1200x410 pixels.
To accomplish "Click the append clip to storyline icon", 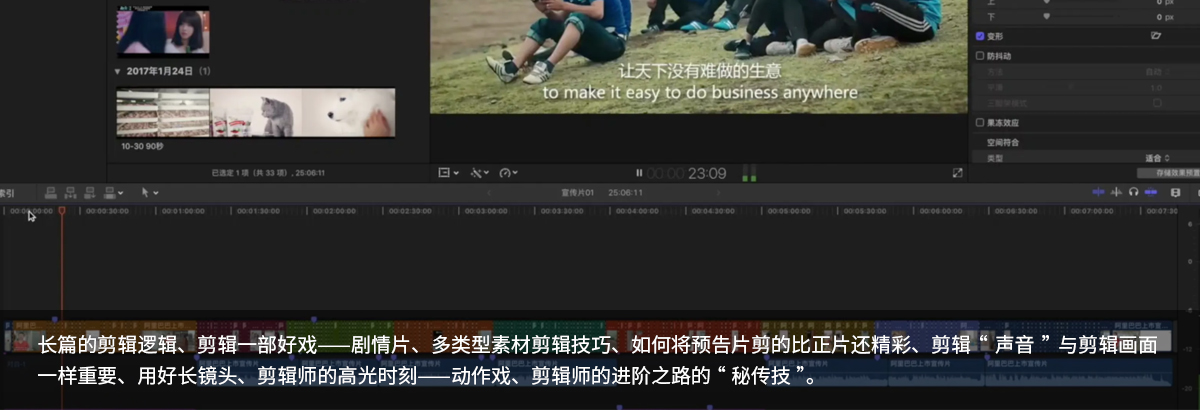I will coord(90,192).
